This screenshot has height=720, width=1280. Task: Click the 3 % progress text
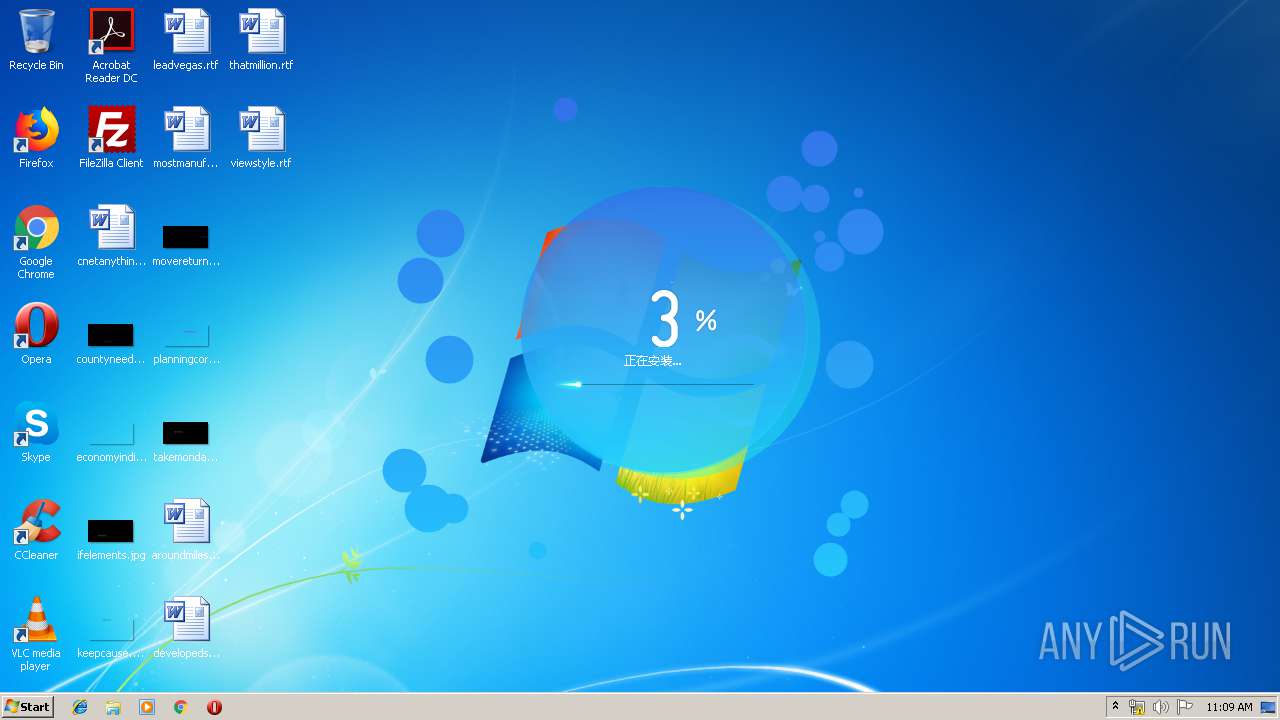pos(683,320)
